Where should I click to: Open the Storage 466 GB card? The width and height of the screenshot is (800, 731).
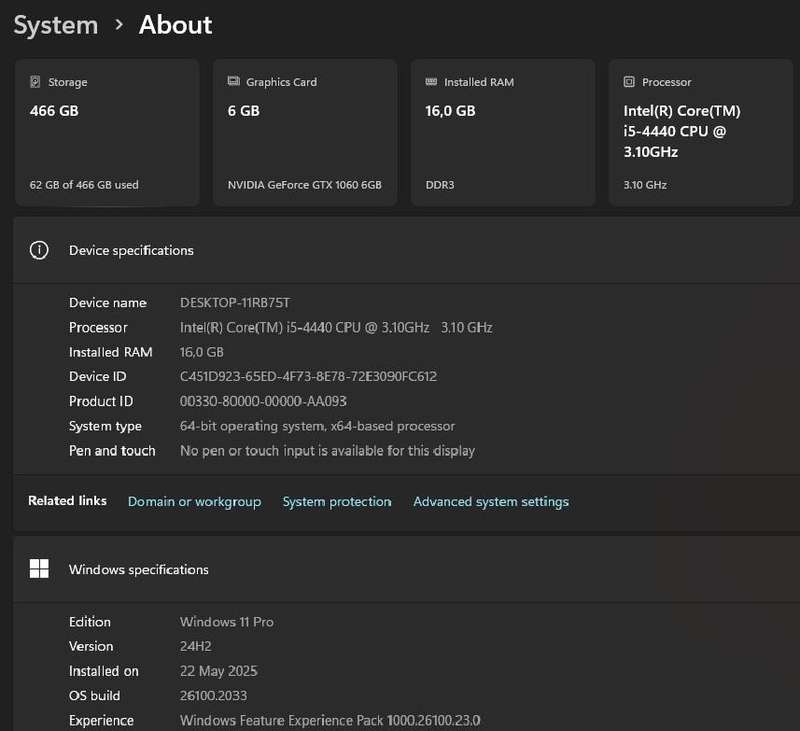click(x=107, y=133)
